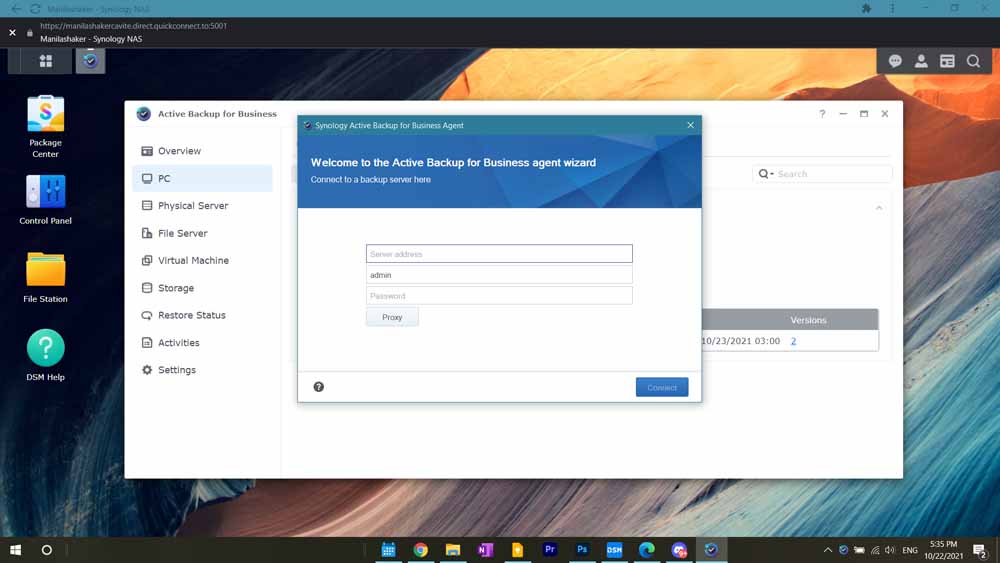Open volume control in system tray
The height and width of the screenshot is (563, 1000).
(x=890, y=550)
